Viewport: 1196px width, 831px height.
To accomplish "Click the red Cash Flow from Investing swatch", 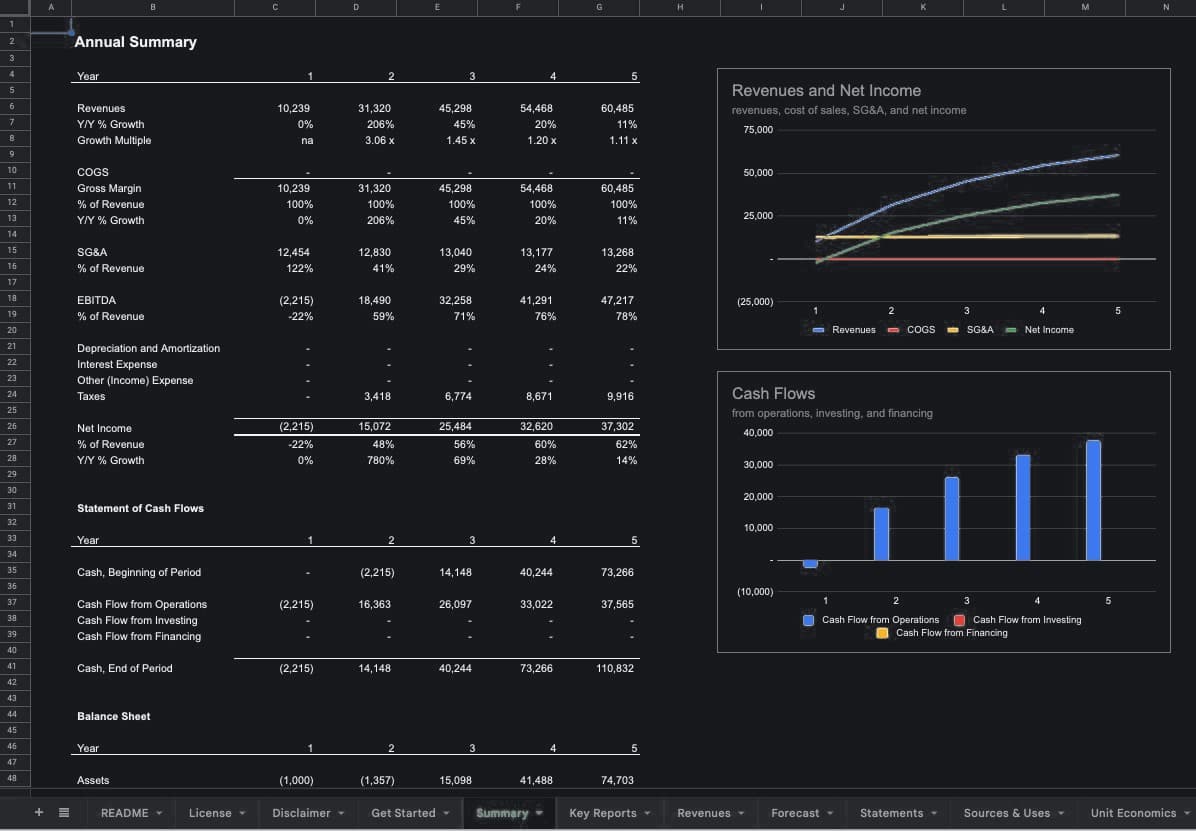I will (x=960, y=620).
